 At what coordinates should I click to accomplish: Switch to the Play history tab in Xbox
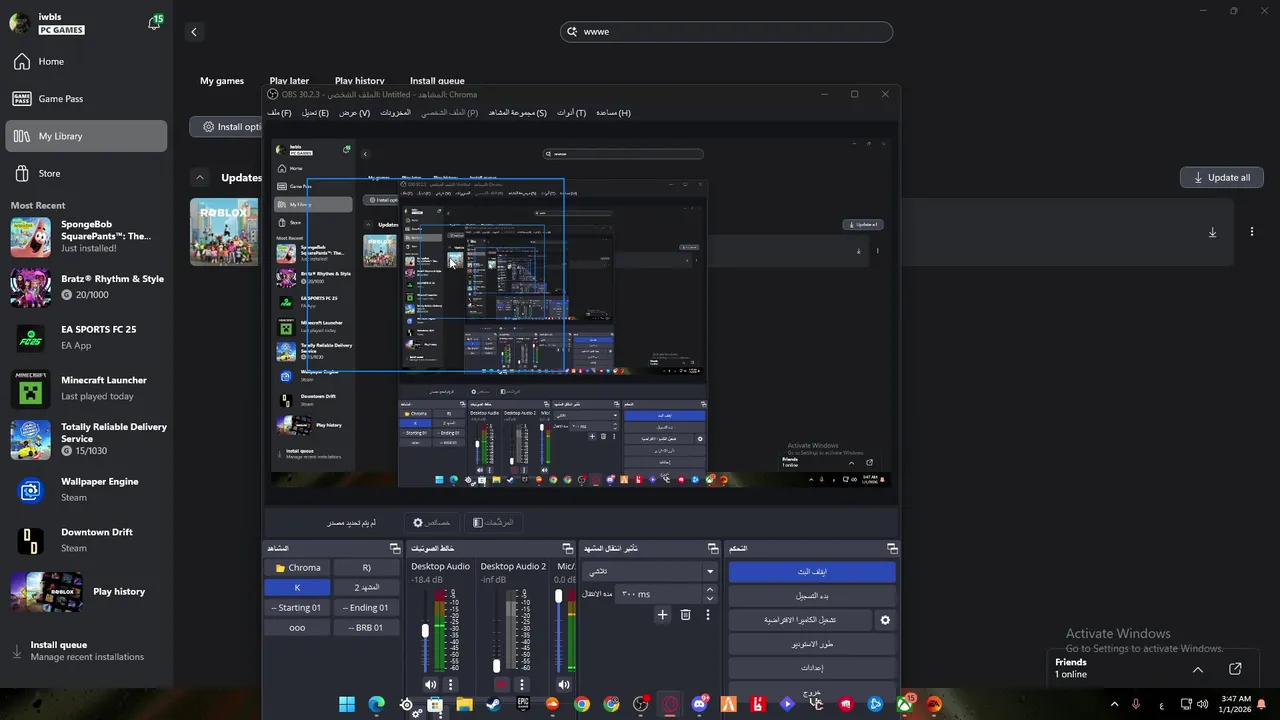pos(359,81)
